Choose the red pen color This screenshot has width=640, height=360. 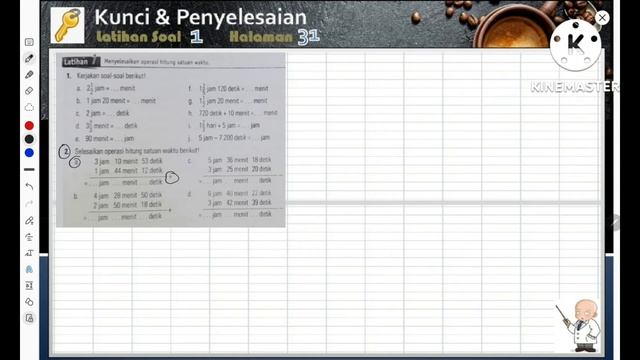pos(29,125)
